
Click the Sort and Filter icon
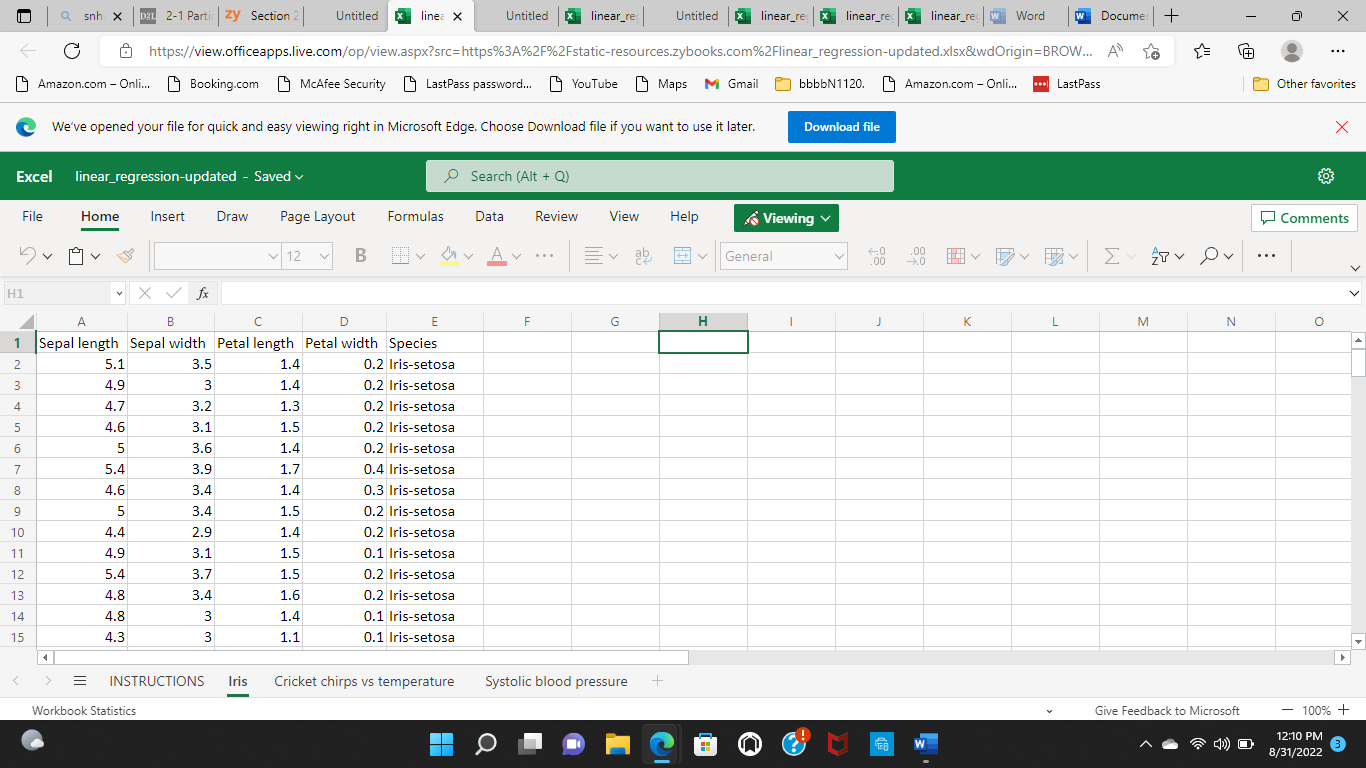click(x=1160, y=256)
